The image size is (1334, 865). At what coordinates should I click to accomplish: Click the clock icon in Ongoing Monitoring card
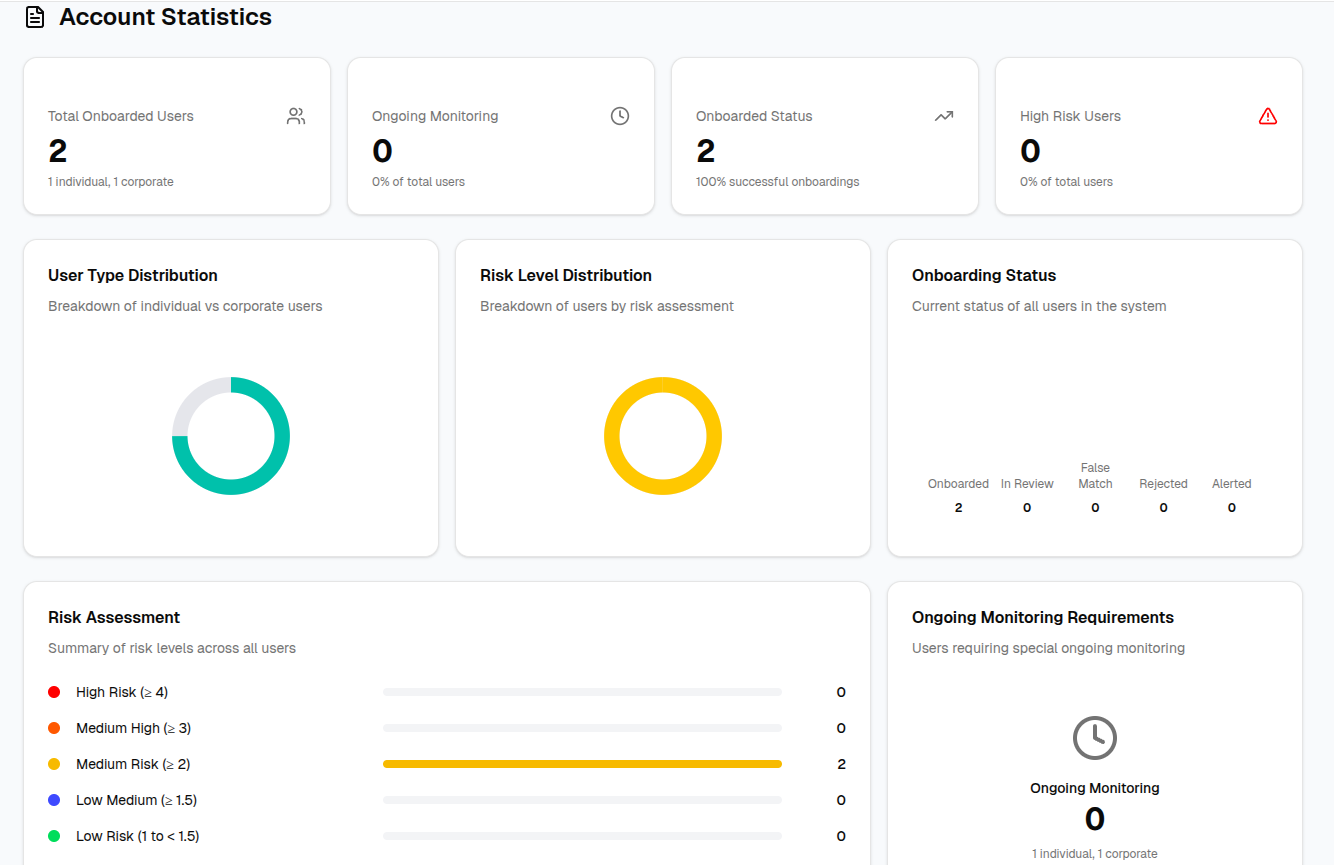coord(620,116)
